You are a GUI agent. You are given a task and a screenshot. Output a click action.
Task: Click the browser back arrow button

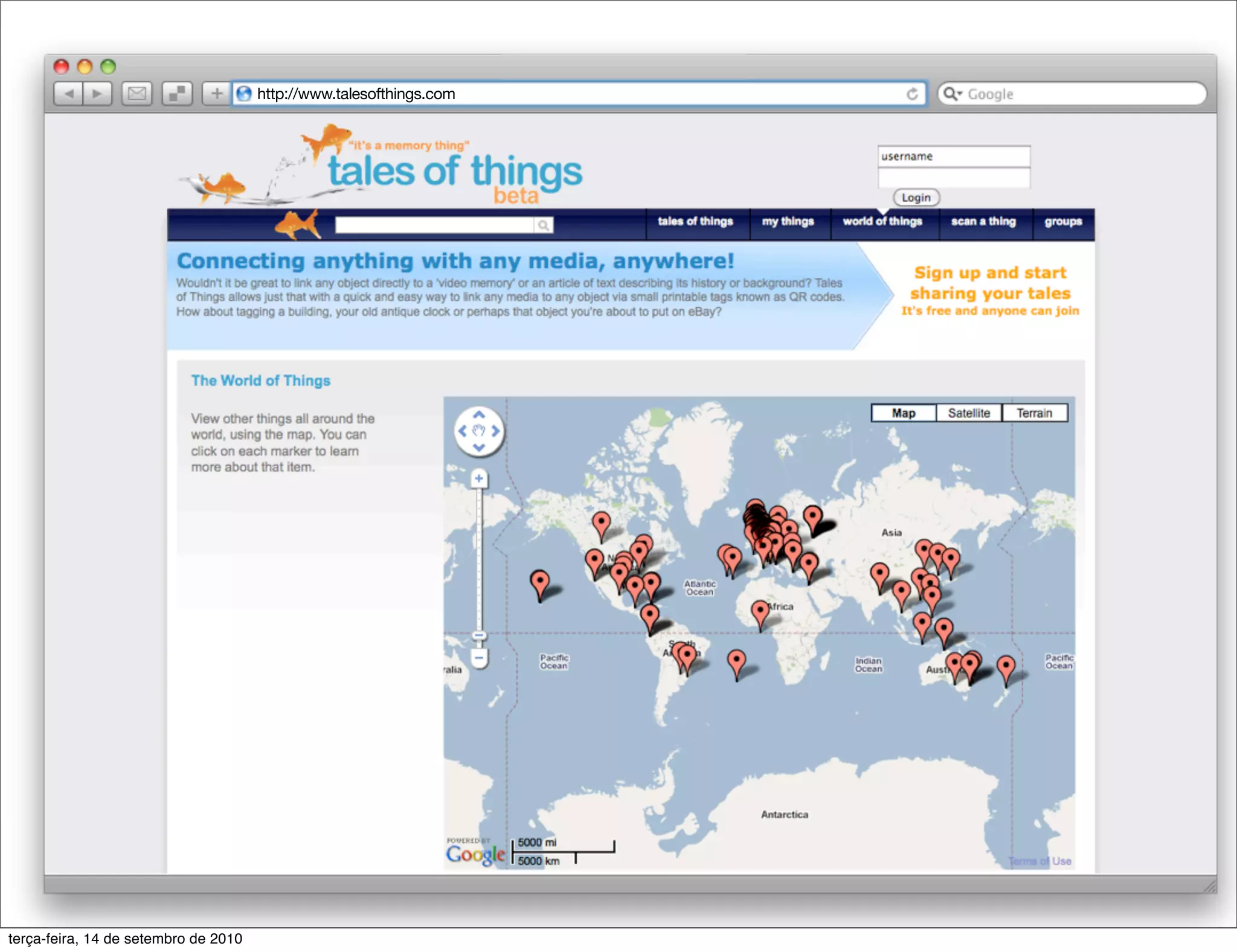coord(68,94)
